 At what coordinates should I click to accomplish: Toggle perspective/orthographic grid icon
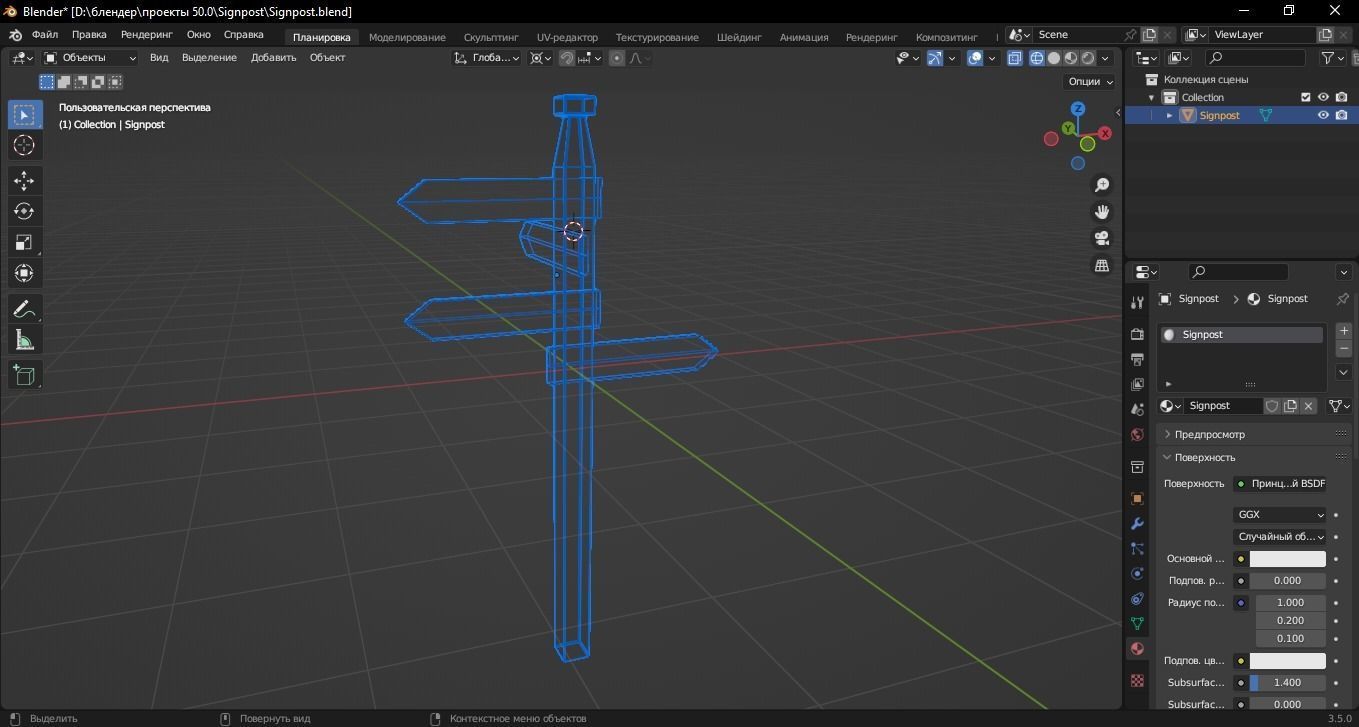tap(1102, 266)
